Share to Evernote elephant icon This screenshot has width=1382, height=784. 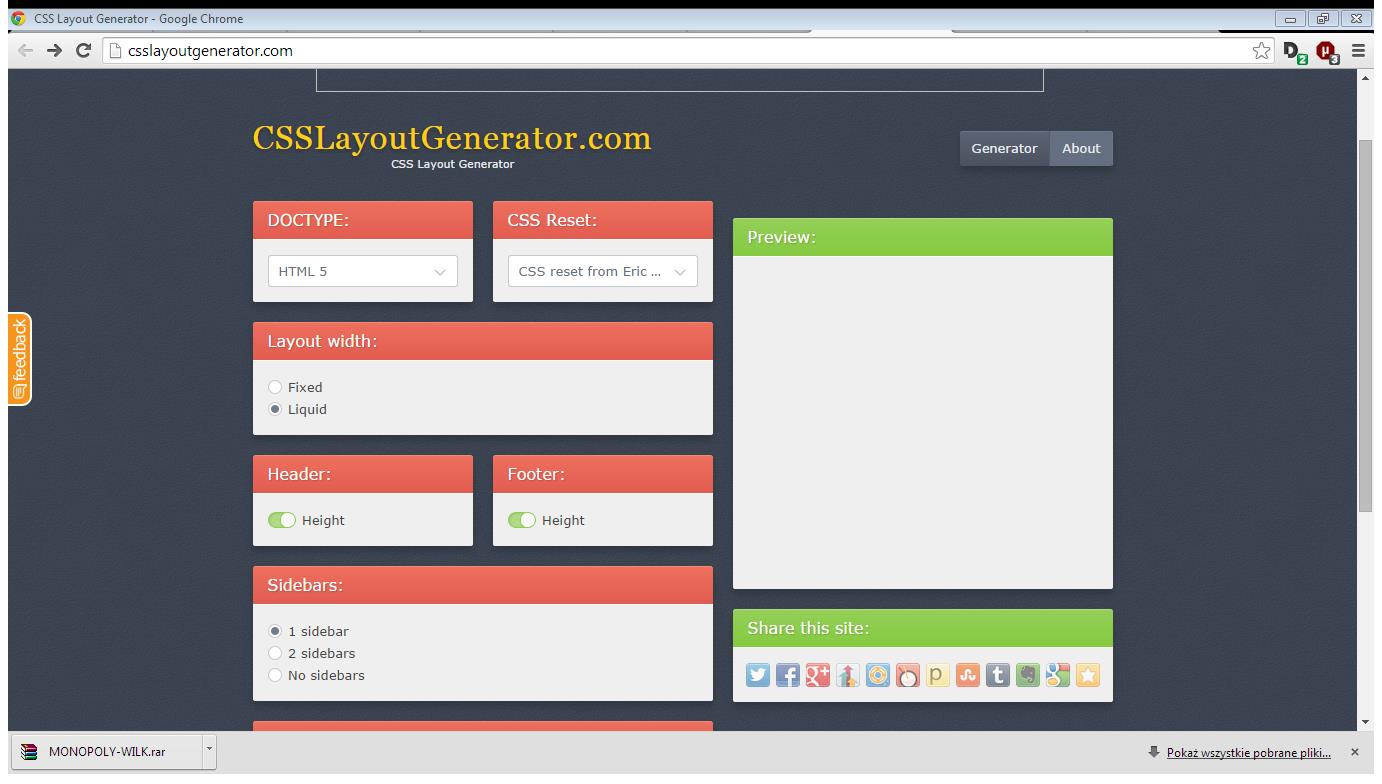click(1028, 675)
